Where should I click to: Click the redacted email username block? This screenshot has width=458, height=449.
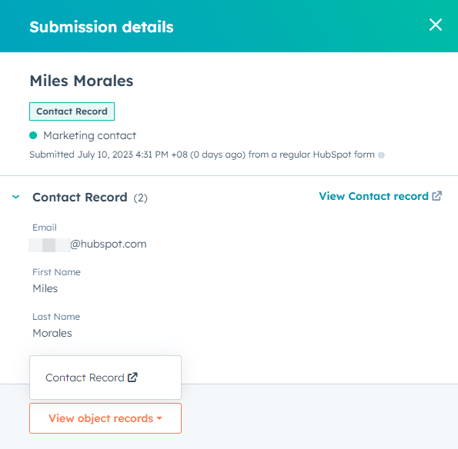point(49,245)
